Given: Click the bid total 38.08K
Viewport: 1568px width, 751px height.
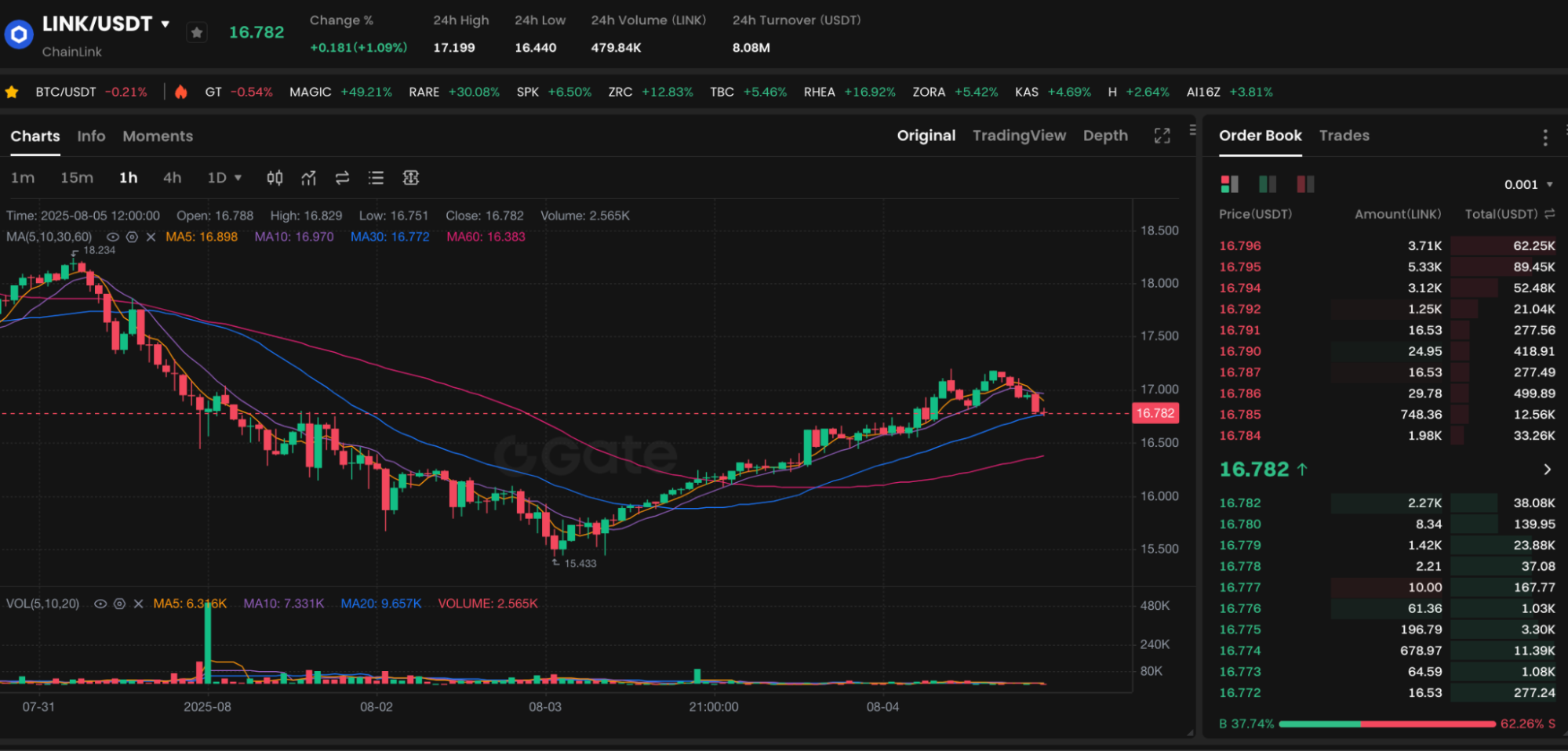Looking at the screenshot, I should coord(1533,502).
